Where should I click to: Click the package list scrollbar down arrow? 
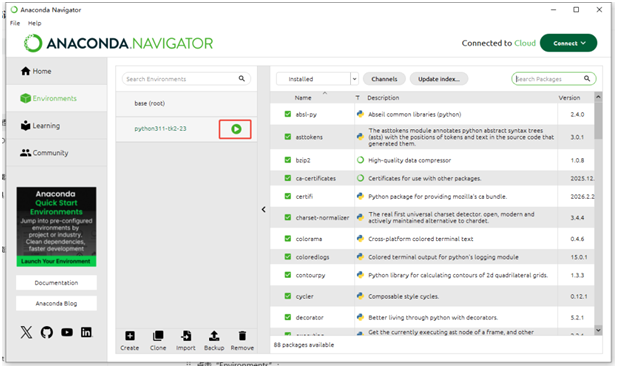(598, 330)
